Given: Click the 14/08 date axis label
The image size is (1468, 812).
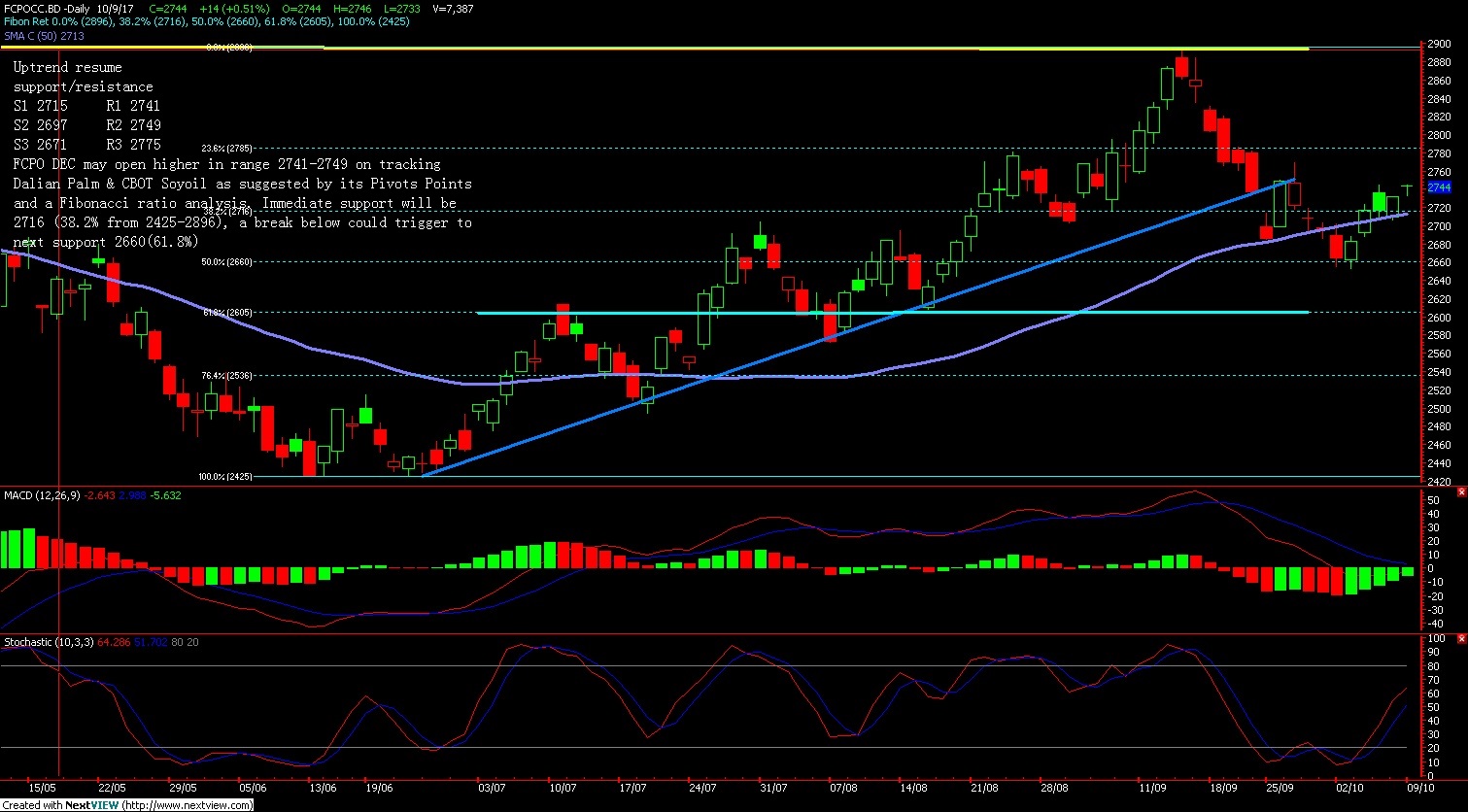Looking at the screenshot, I should (x=914, y=789).
